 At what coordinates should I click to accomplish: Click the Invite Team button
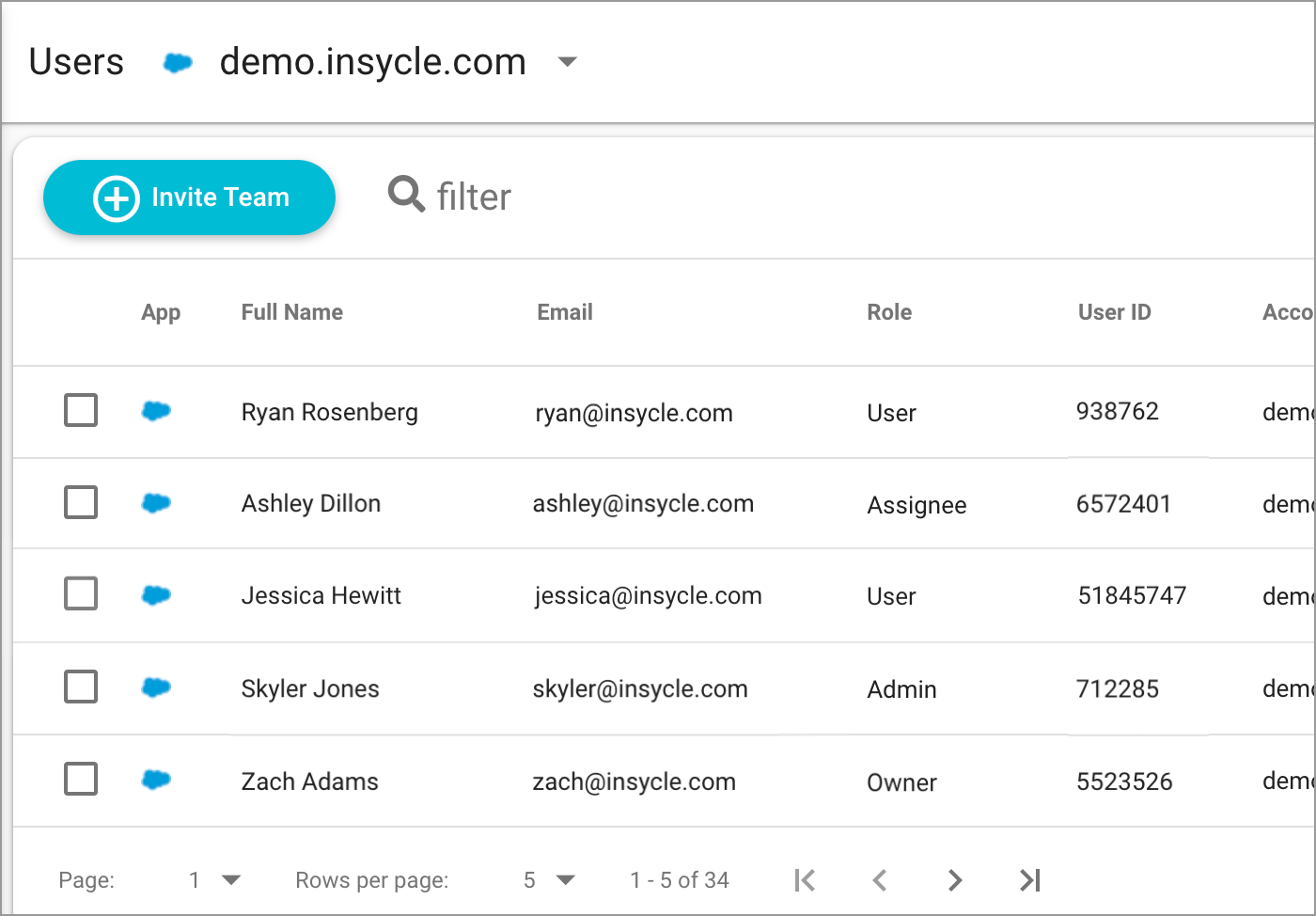click(x=189, y=197)
